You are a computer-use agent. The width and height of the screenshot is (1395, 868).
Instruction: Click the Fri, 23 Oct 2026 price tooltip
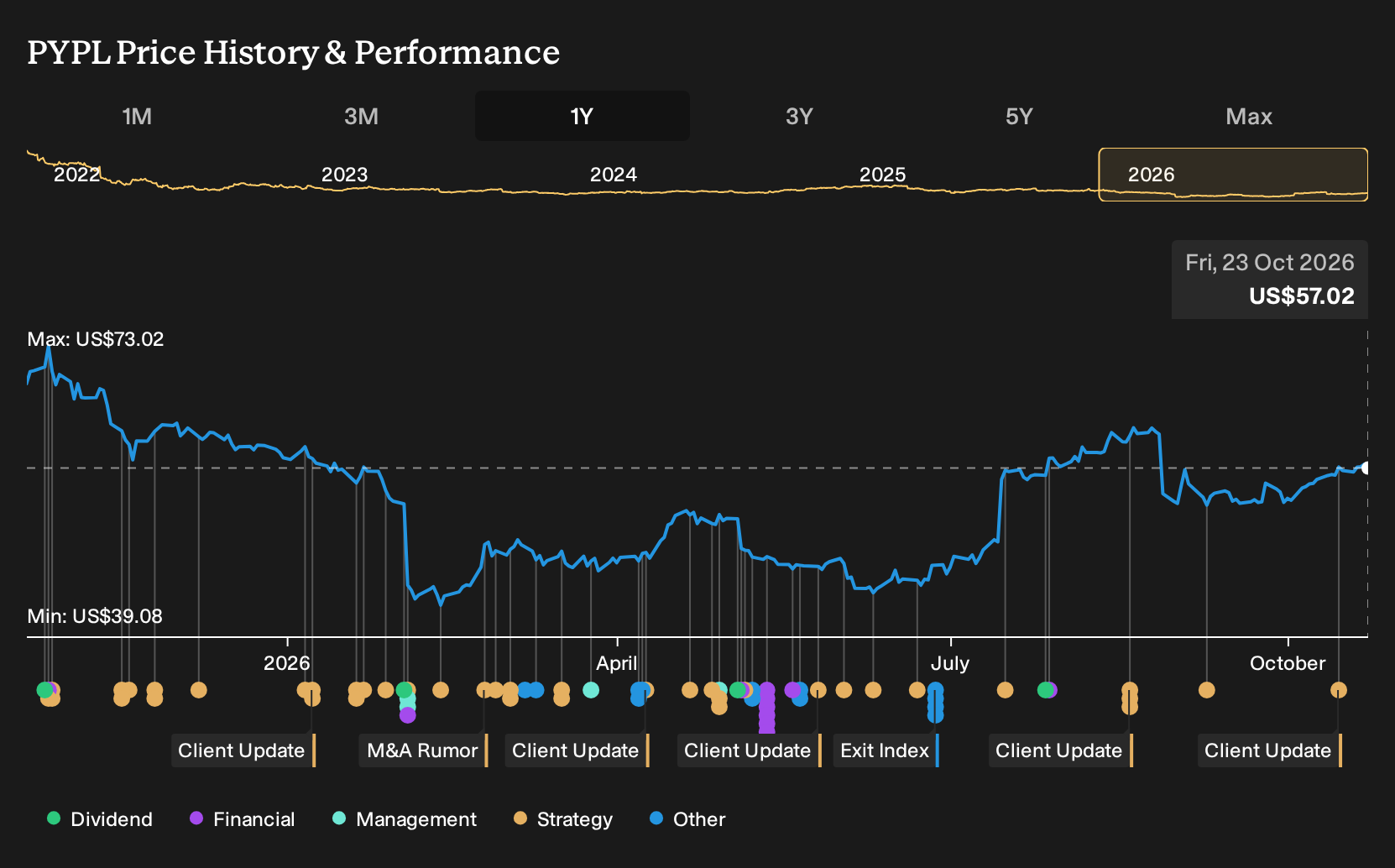coord(1270,280)
